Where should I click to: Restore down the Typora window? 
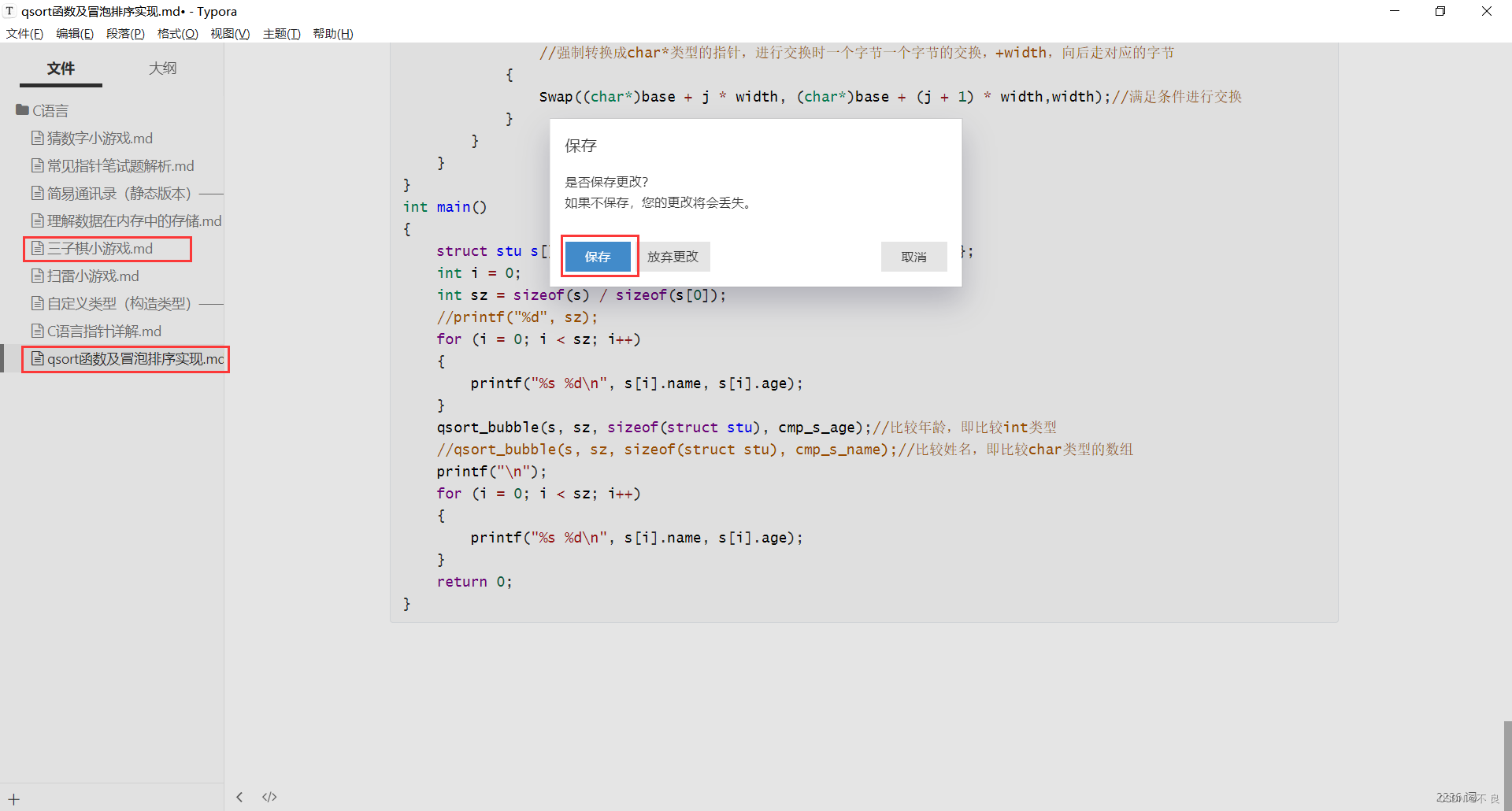pos(1440,11)
